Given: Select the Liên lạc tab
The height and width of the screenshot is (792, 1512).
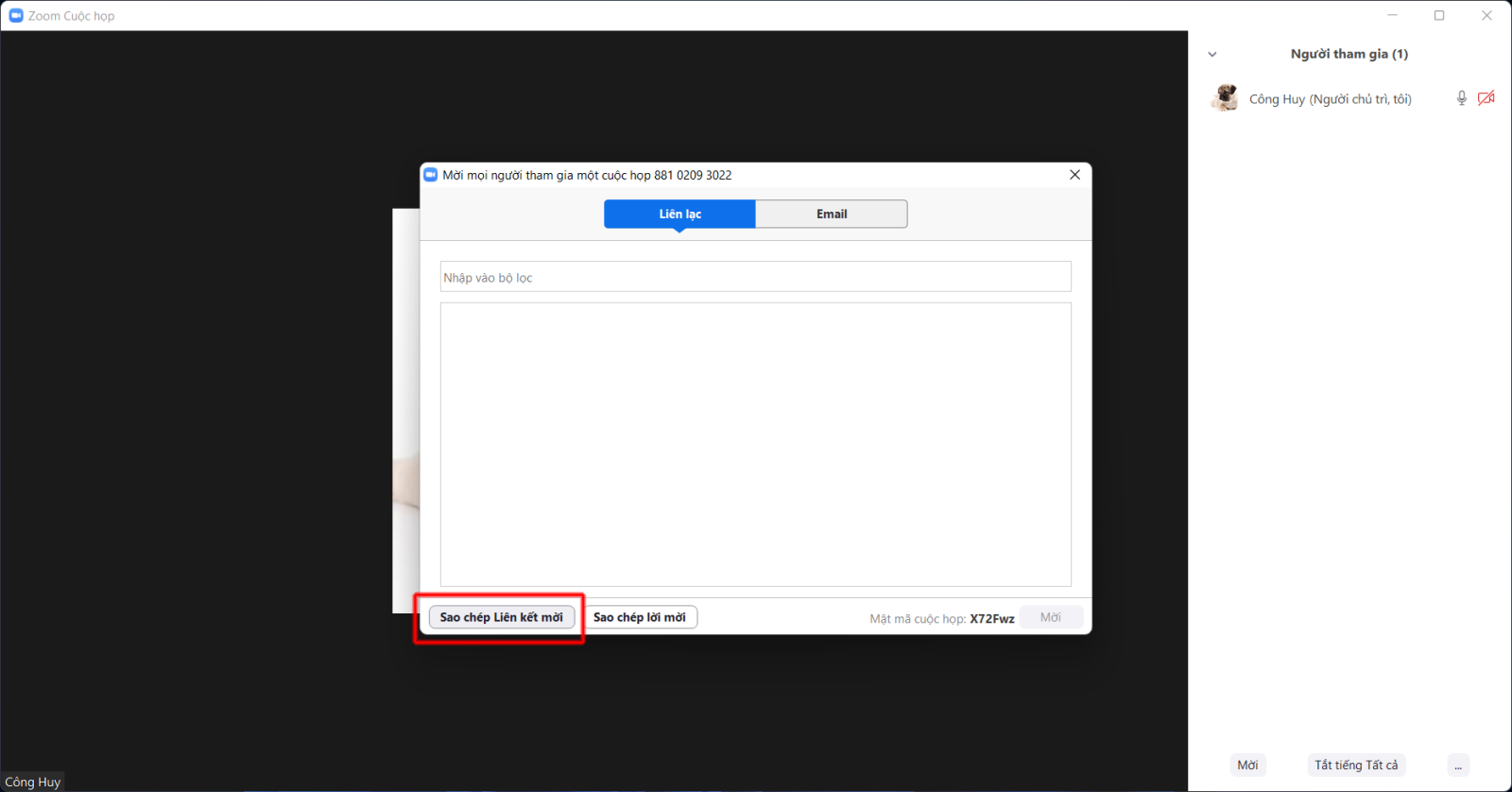Looking at the screenshot, I should pyautogui.click(x=679, y=215).
